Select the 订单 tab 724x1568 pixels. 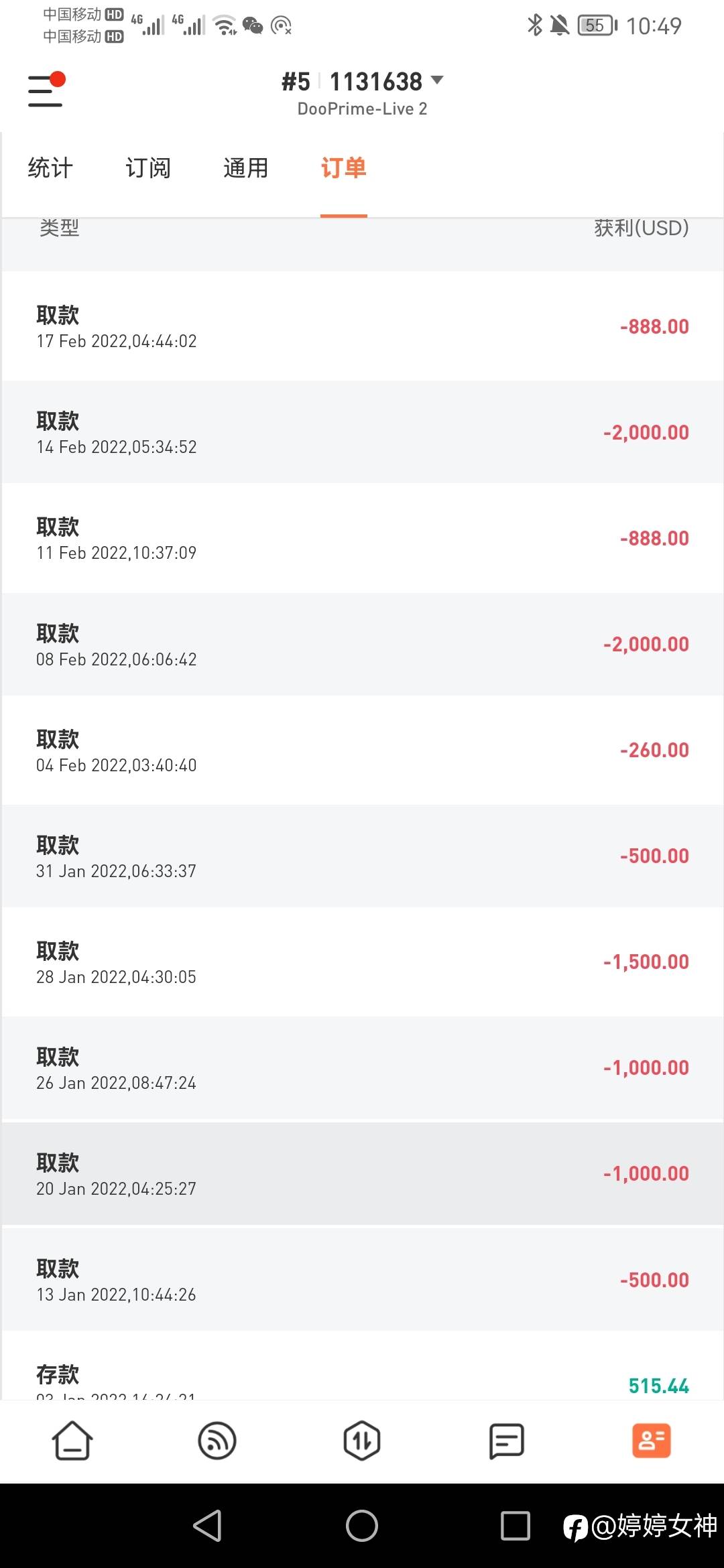[x=344, y=168]
